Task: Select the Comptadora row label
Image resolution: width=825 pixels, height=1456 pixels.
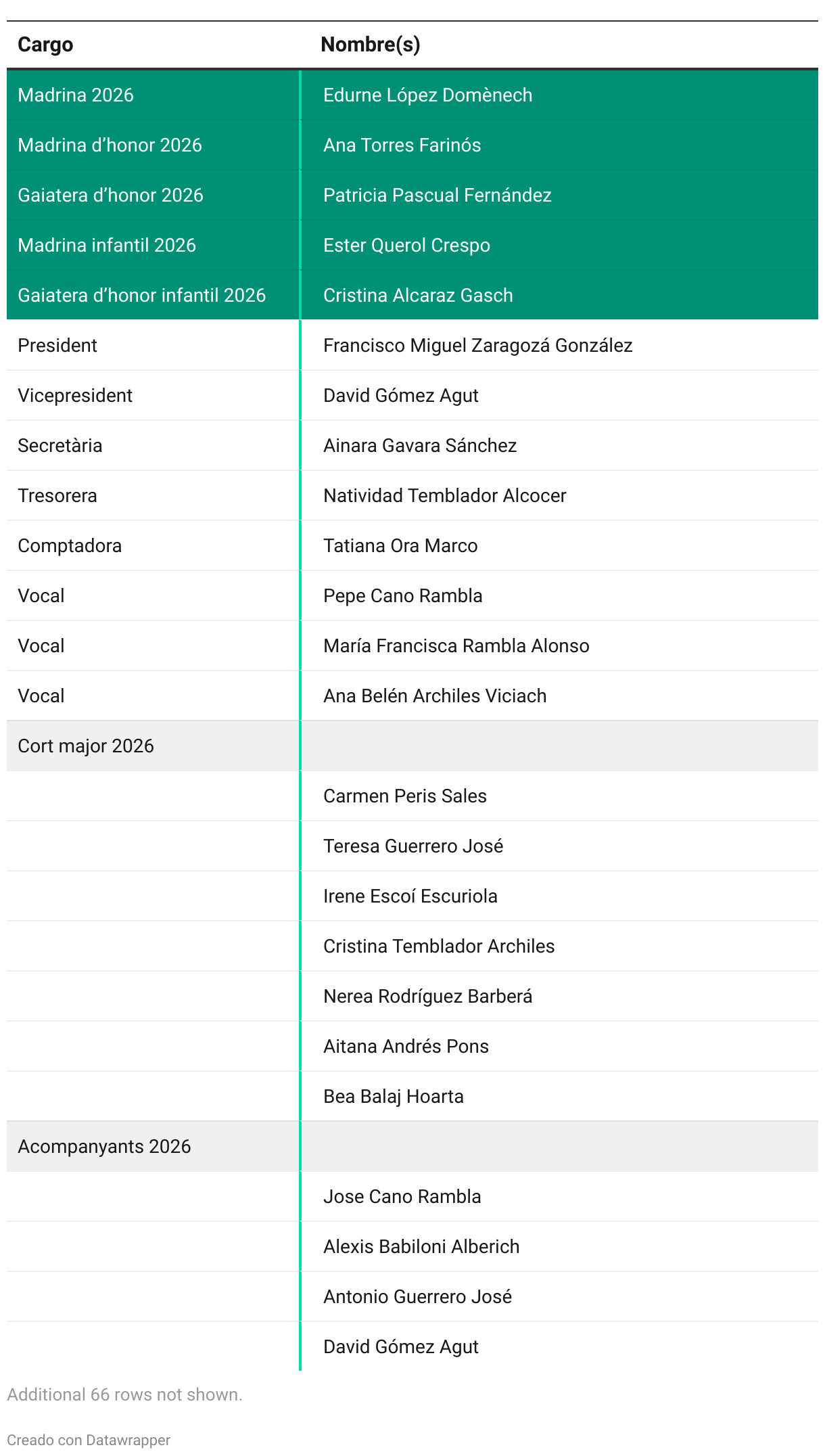Action: (x=70, y=545)
